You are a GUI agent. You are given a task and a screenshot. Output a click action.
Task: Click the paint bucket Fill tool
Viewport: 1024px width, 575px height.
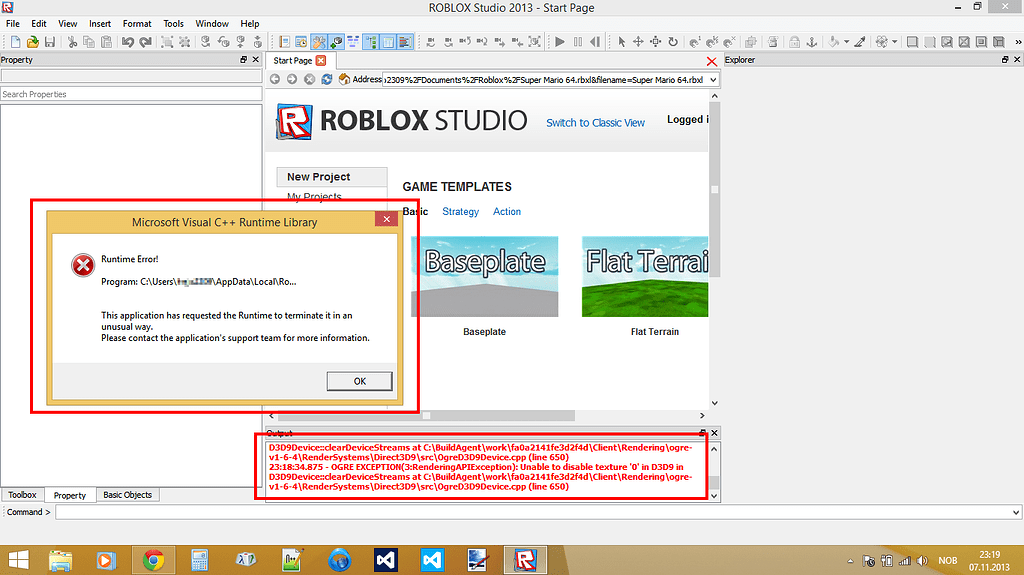point(833,42)
